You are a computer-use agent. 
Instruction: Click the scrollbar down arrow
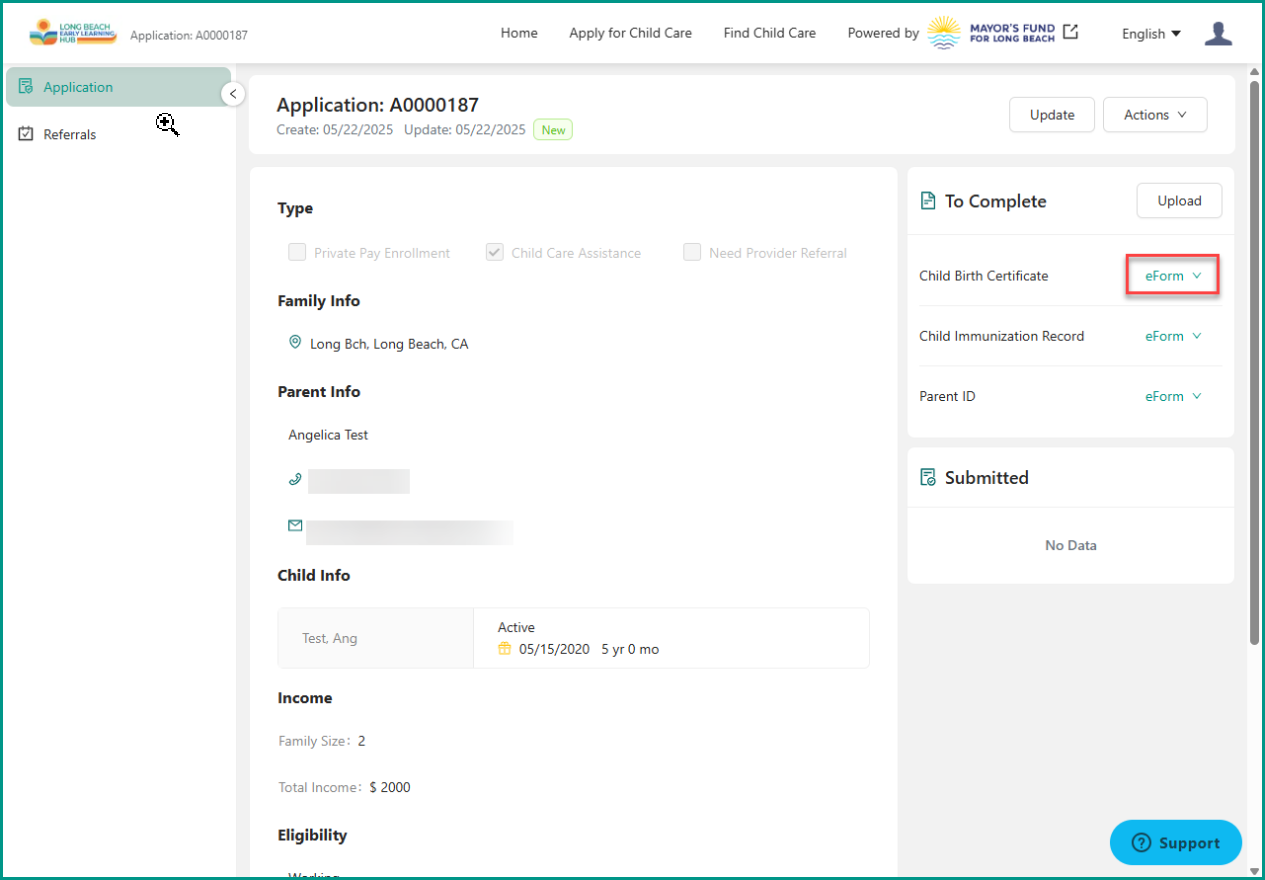(x=1255, y=871)
